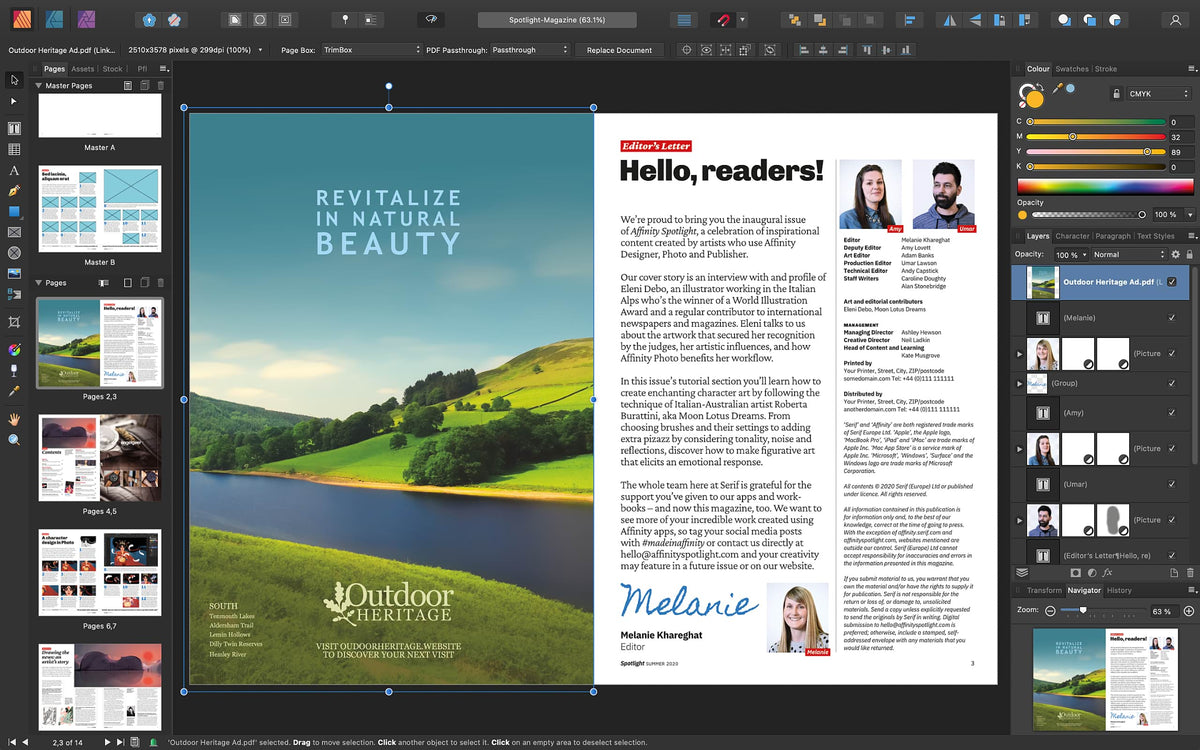Select the Picture Frame Rectangle tool
The height and width of the screenshot is (750, 1200).
pyautogui.click(x=14, y=232)
